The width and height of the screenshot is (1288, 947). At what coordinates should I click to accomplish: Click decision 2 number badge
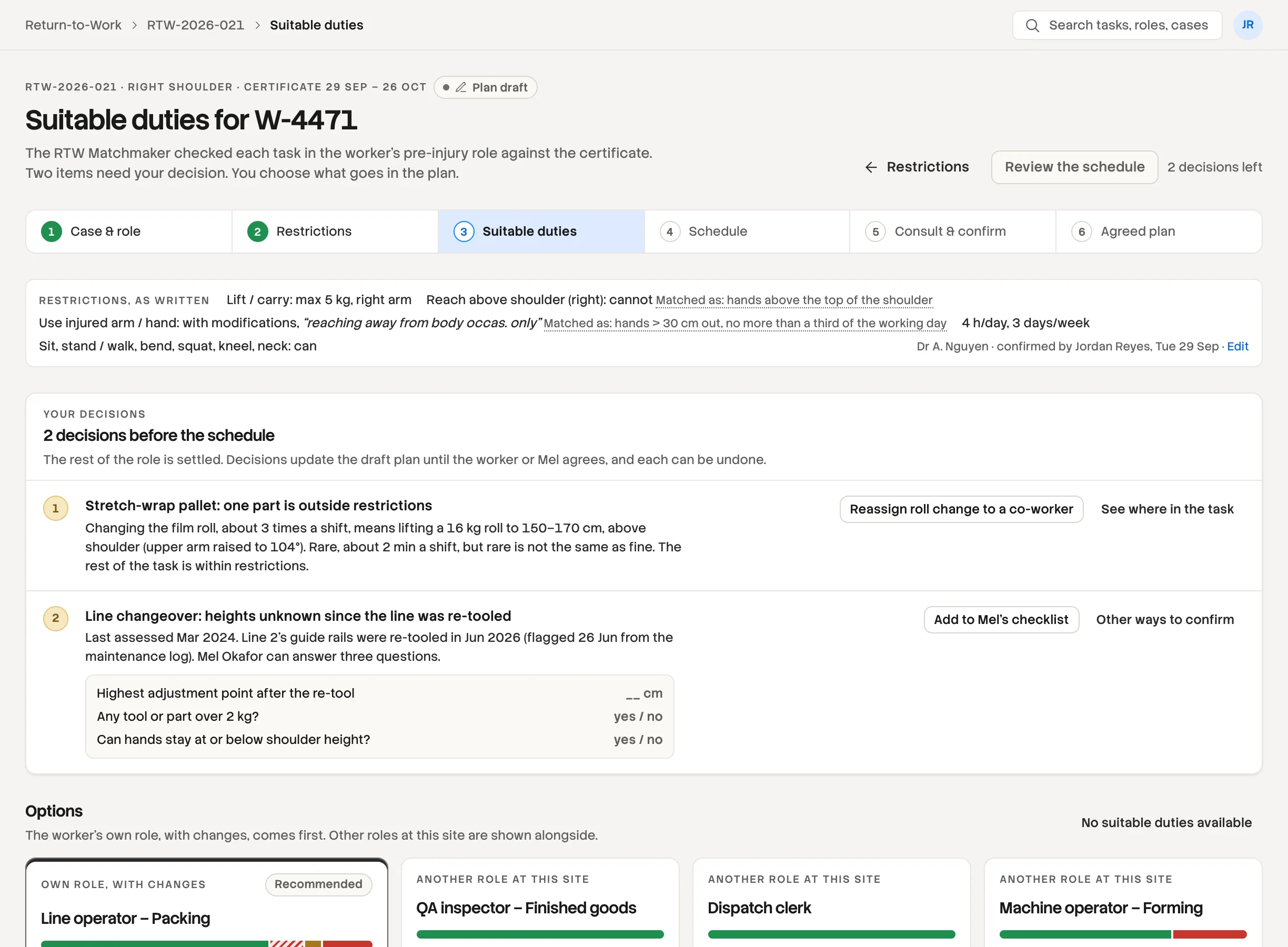pyautogui.click(x=56, y=619)
